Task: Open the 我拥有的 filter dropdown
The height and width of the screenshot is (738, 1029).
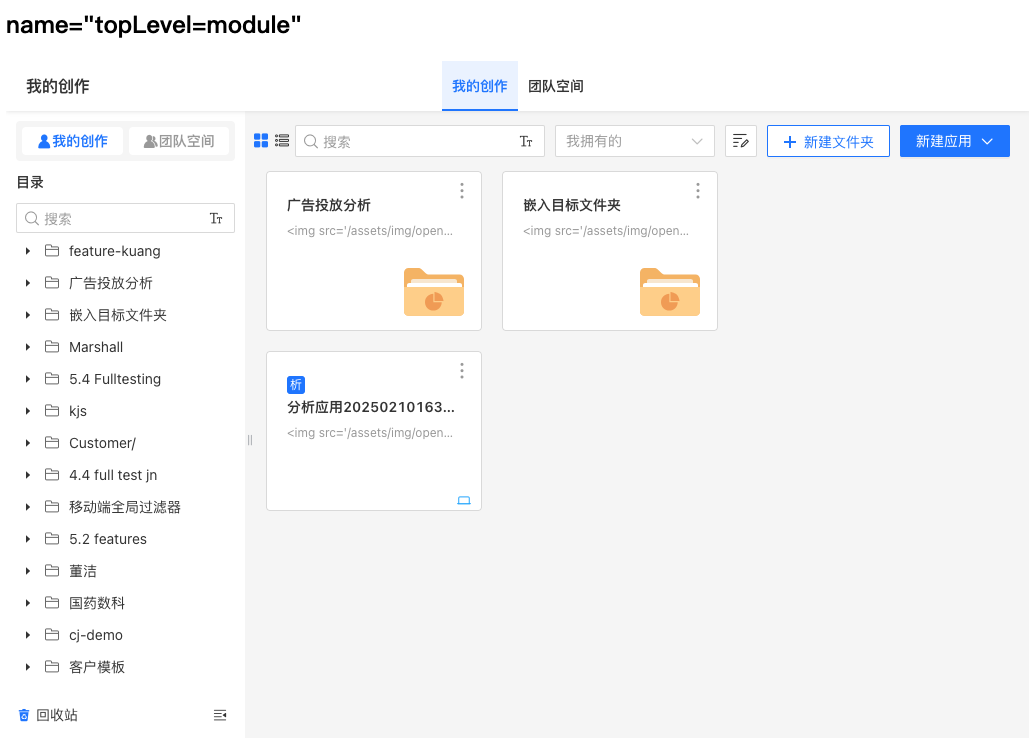Action: [x=634, y=141]
